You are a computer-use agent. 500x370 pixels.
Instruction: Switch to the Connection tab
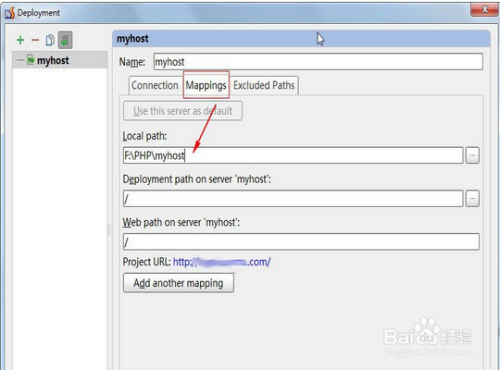pyautogui.click(x=155, y=85)
